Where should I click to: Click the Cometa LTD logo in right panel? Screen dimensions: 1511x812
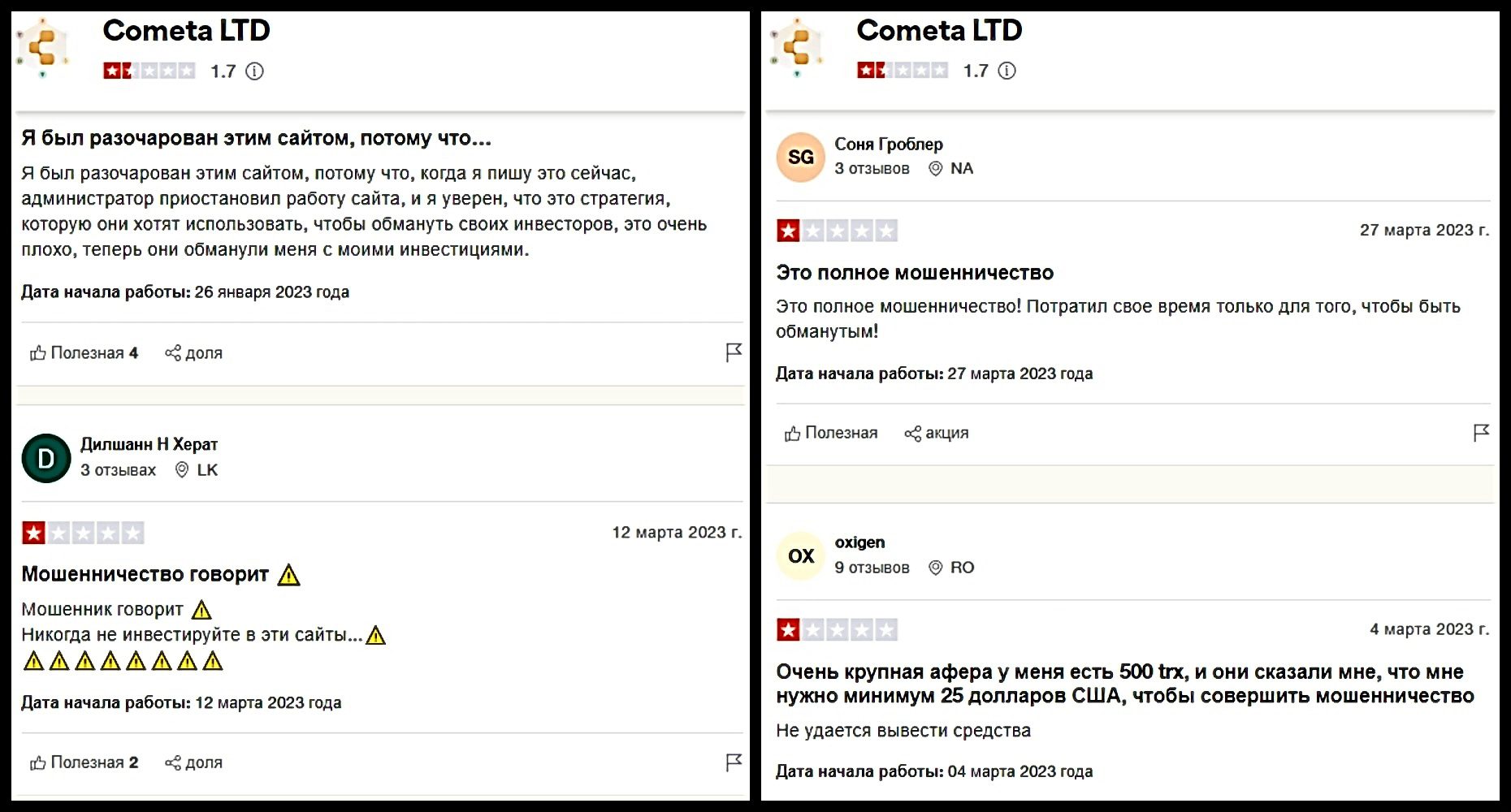(797, 47)
